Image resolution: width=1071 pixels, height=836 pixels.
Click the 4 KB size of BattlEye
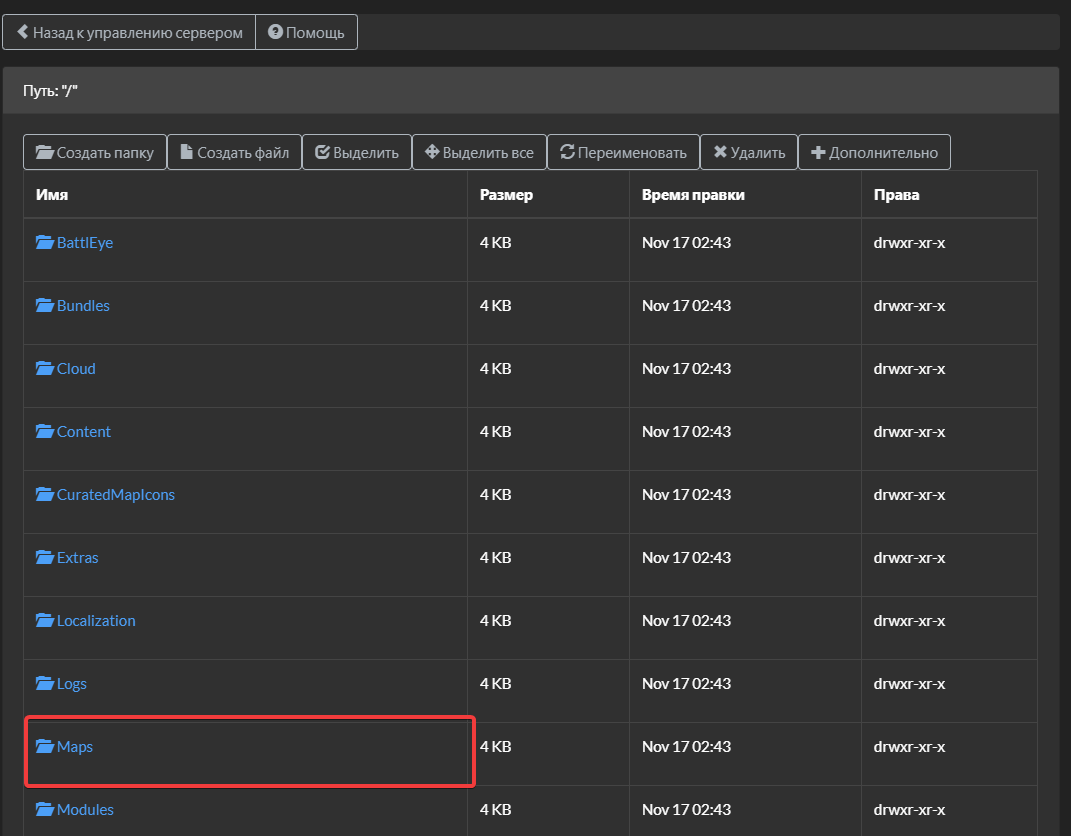click(495, 242)
